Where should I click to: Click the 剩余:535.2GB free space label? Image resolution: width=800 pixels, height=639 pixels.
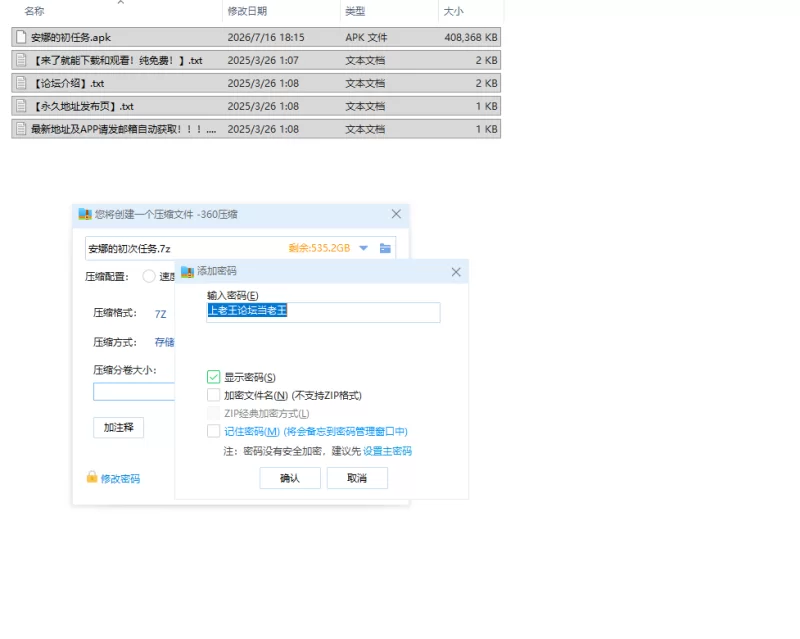coord(319,248)
